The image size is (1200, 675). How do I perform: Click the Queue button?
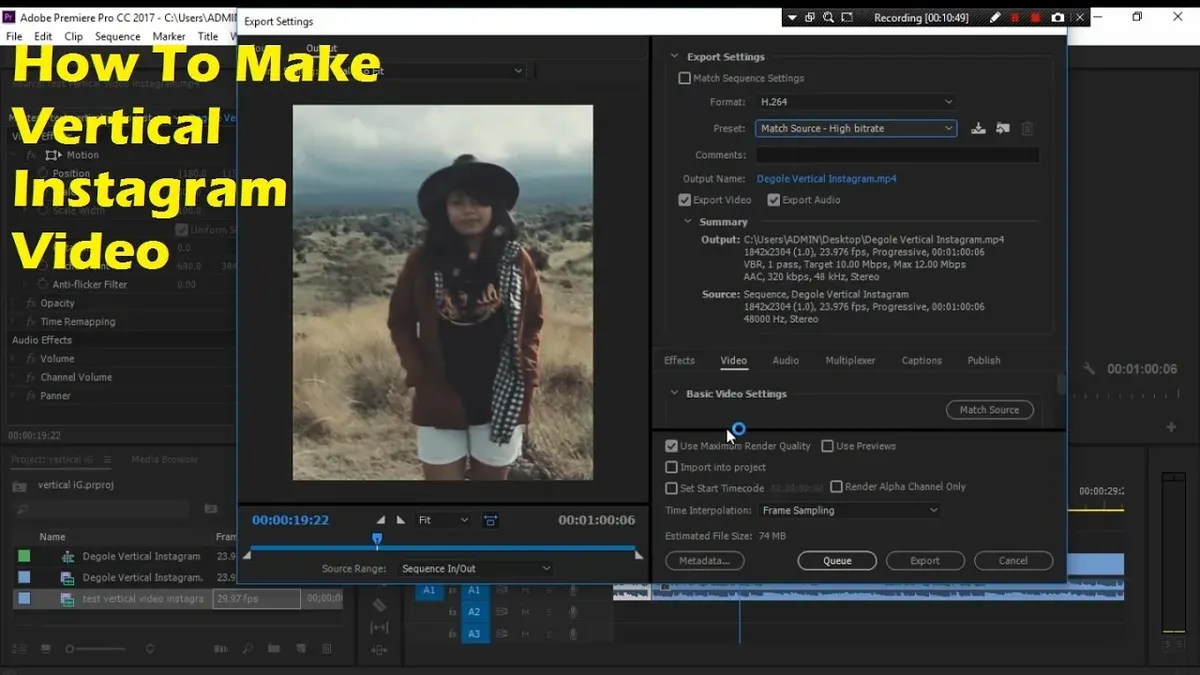pyautogui.click(x=837, y=561)
